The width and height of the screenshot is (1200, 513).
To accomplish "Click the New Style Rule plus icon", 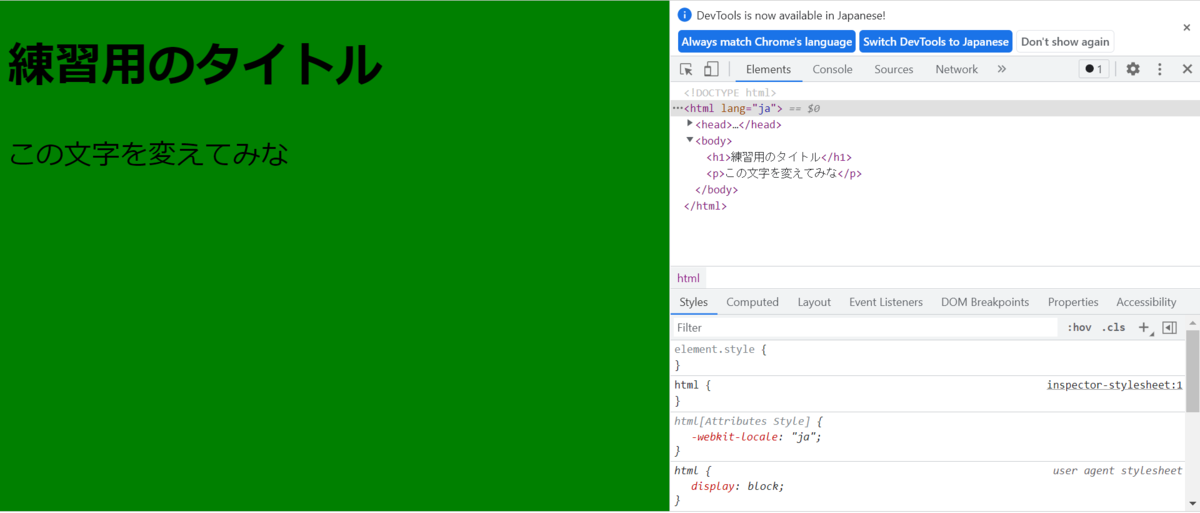I will [x=1144, y=327].
